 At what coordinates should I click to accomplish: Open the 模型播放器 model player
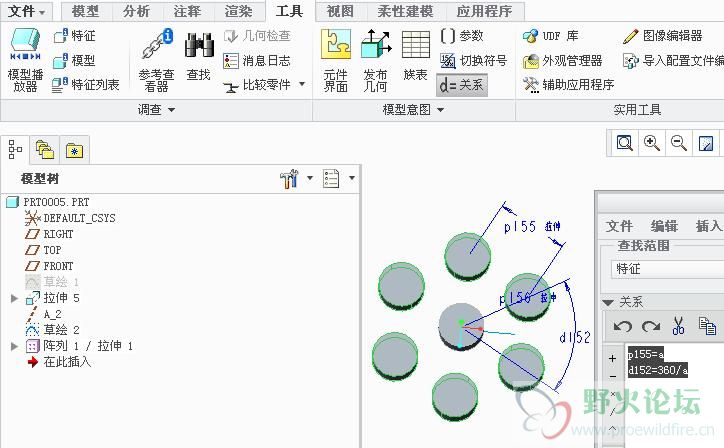25,60
